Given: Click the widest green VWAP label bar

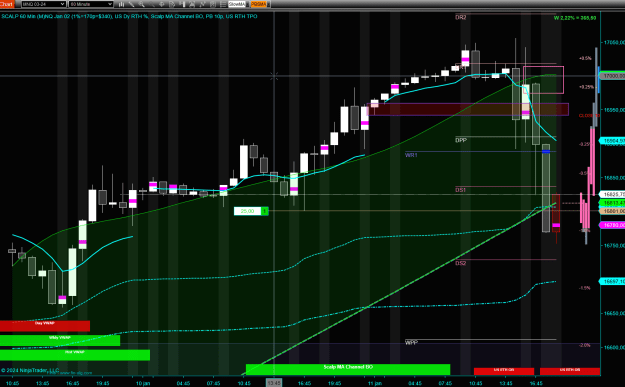Looking at the screenshot, I should pyautogui.click(x=75, y=355).
